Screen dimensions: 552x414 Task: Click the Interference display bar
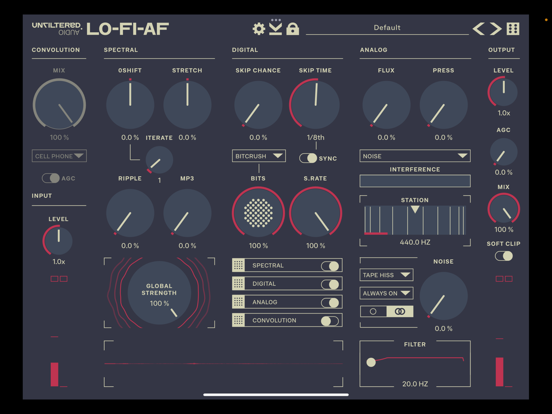(x=415, y=181)
